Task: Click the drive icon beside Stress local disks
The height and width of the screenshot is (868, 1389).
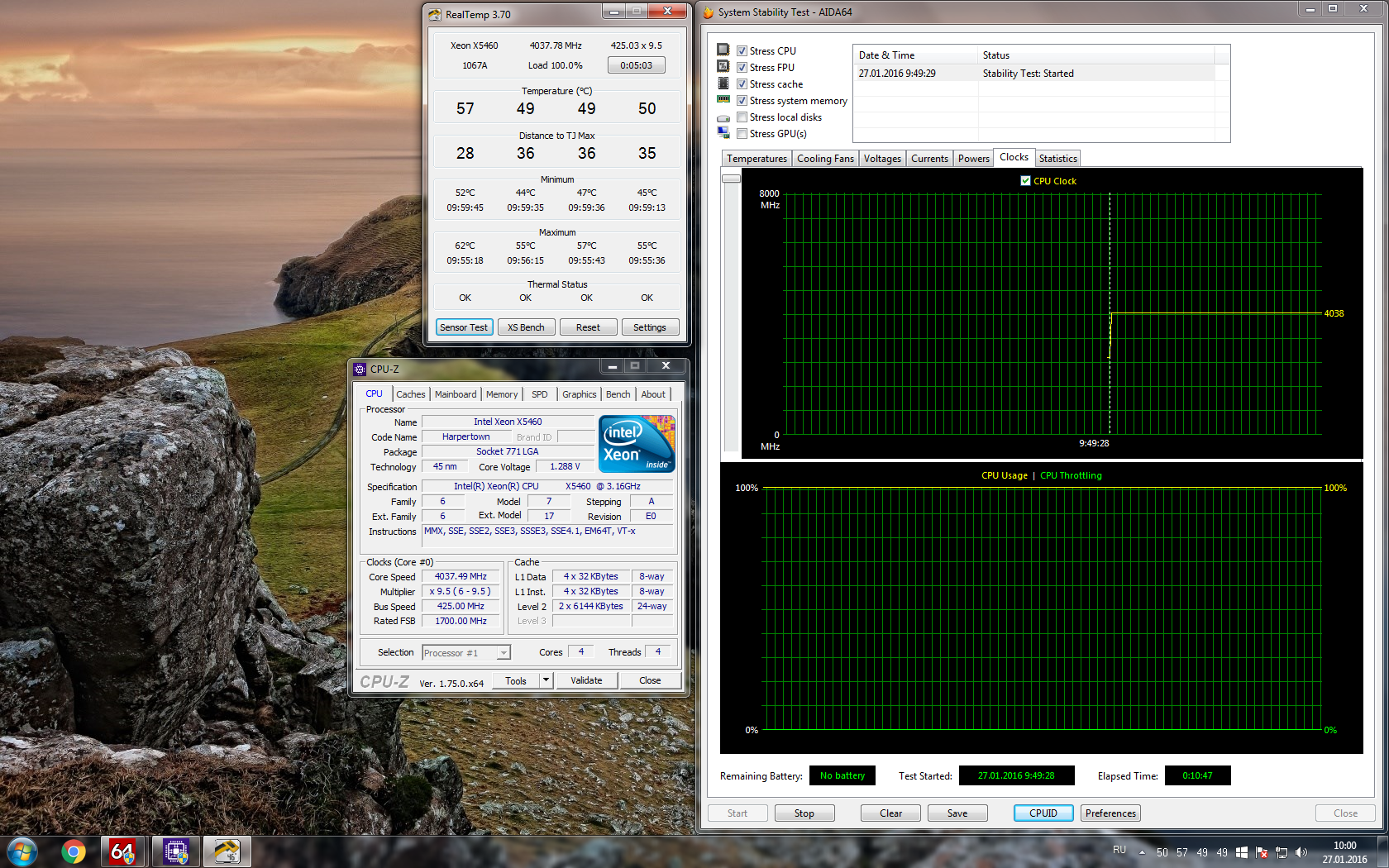Action: [723, 117]
